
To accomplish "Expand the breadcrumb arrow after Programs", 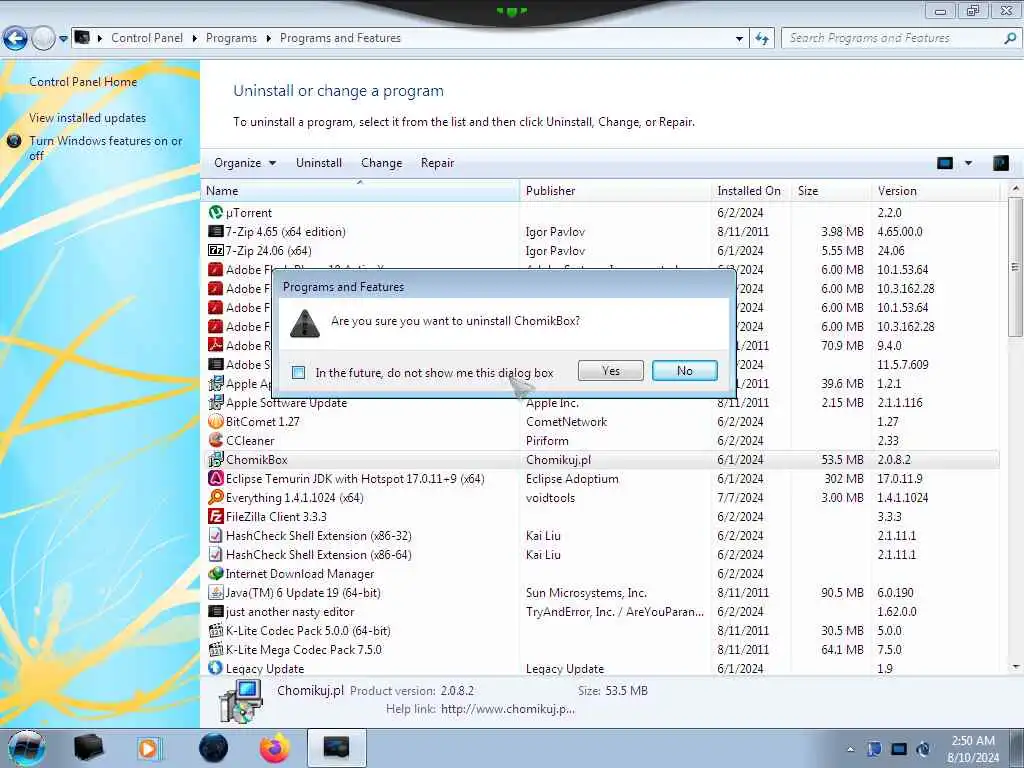I will tap(268, 39).
